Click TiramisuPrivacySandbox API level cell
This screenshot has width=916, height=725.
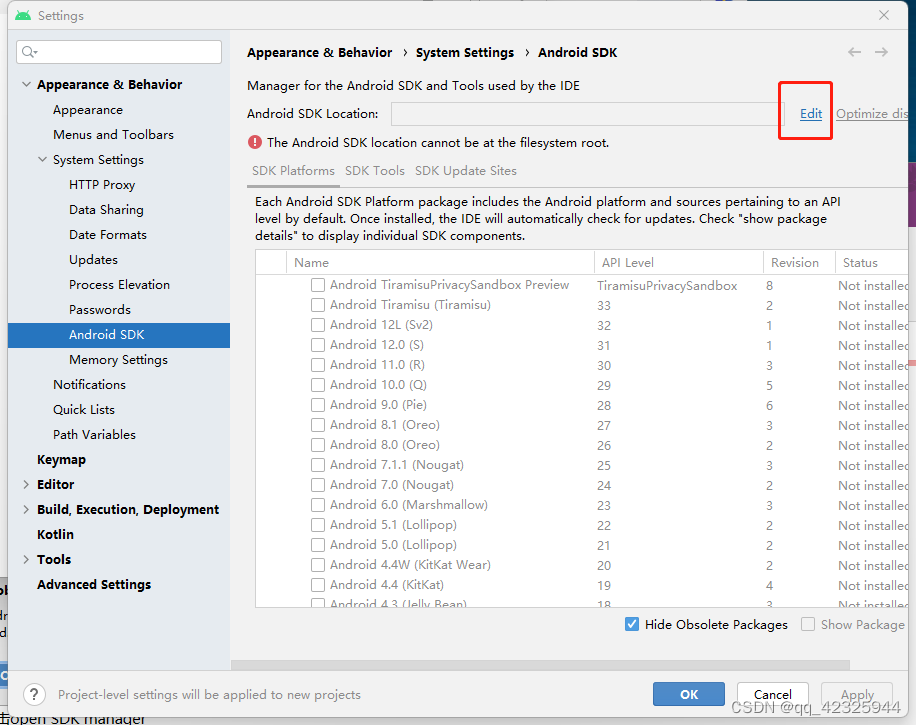pyautogui.click(x=667, y=285)
